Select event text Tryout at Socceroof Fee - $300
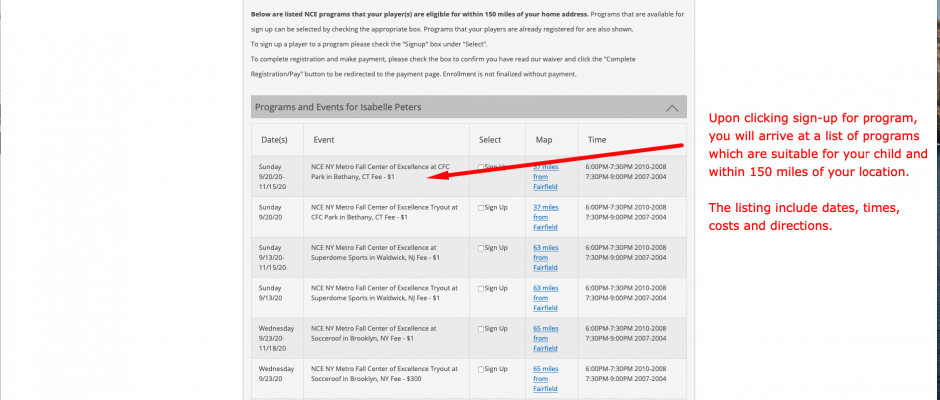 click(384, 374)
